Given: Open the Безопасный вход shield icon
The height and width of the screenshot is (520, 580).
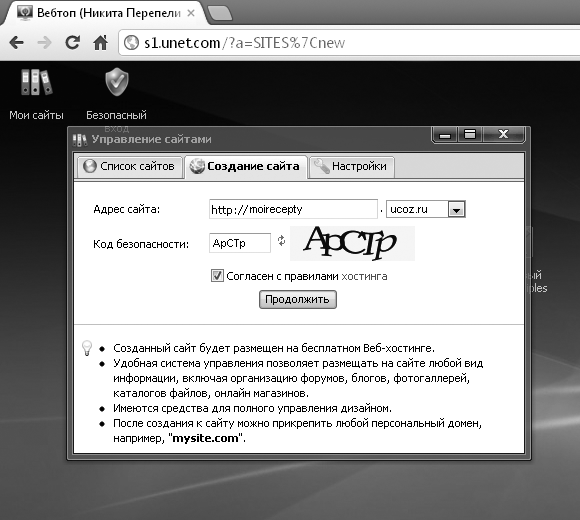Looking at the screenshot, I should coord(117,82).
